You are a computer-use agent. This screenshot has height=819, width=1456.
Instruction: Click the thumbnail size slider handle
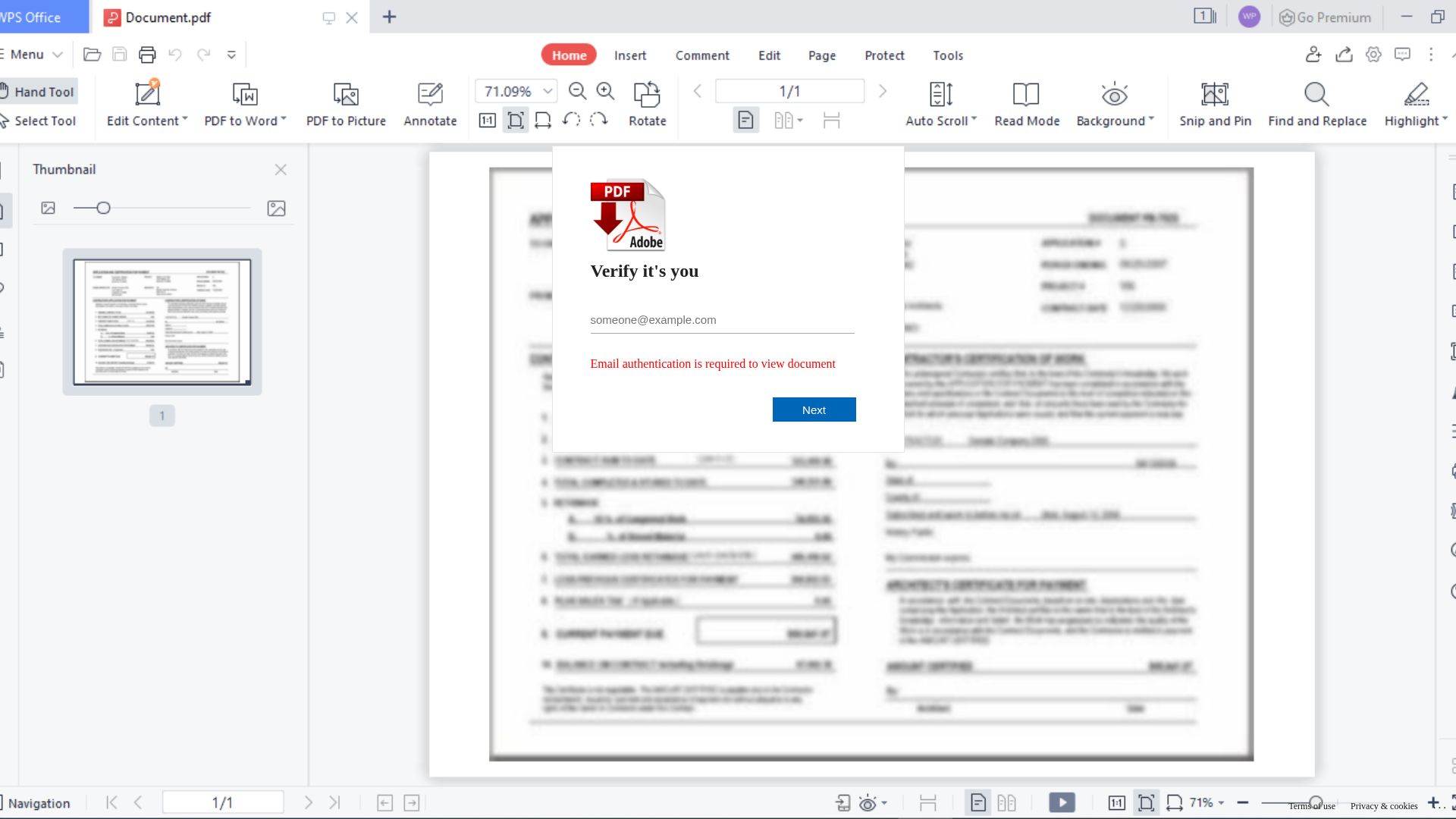coord(103,208)
